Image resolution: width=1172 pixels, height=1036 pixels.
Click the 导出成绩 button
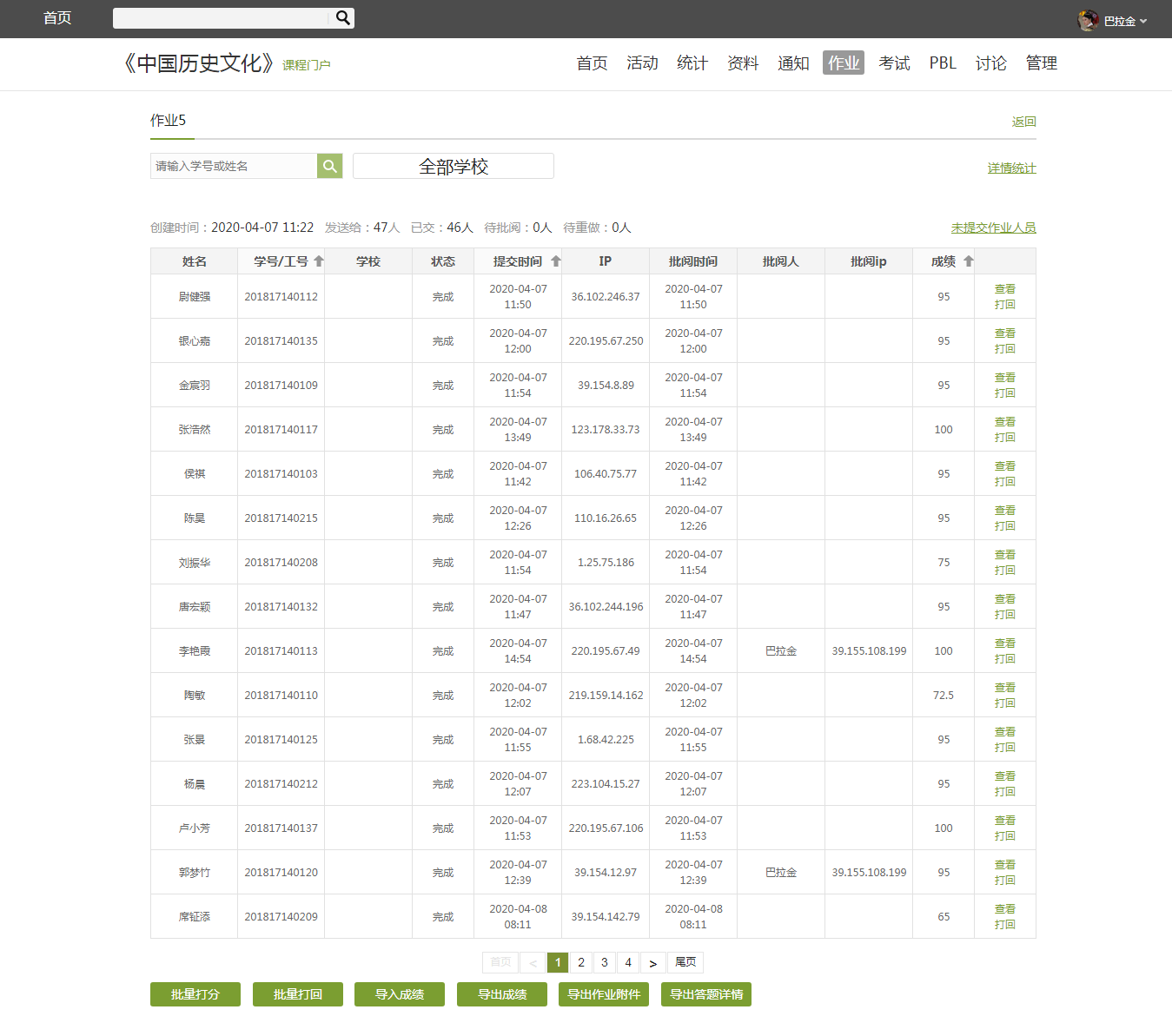click(501, 994)
